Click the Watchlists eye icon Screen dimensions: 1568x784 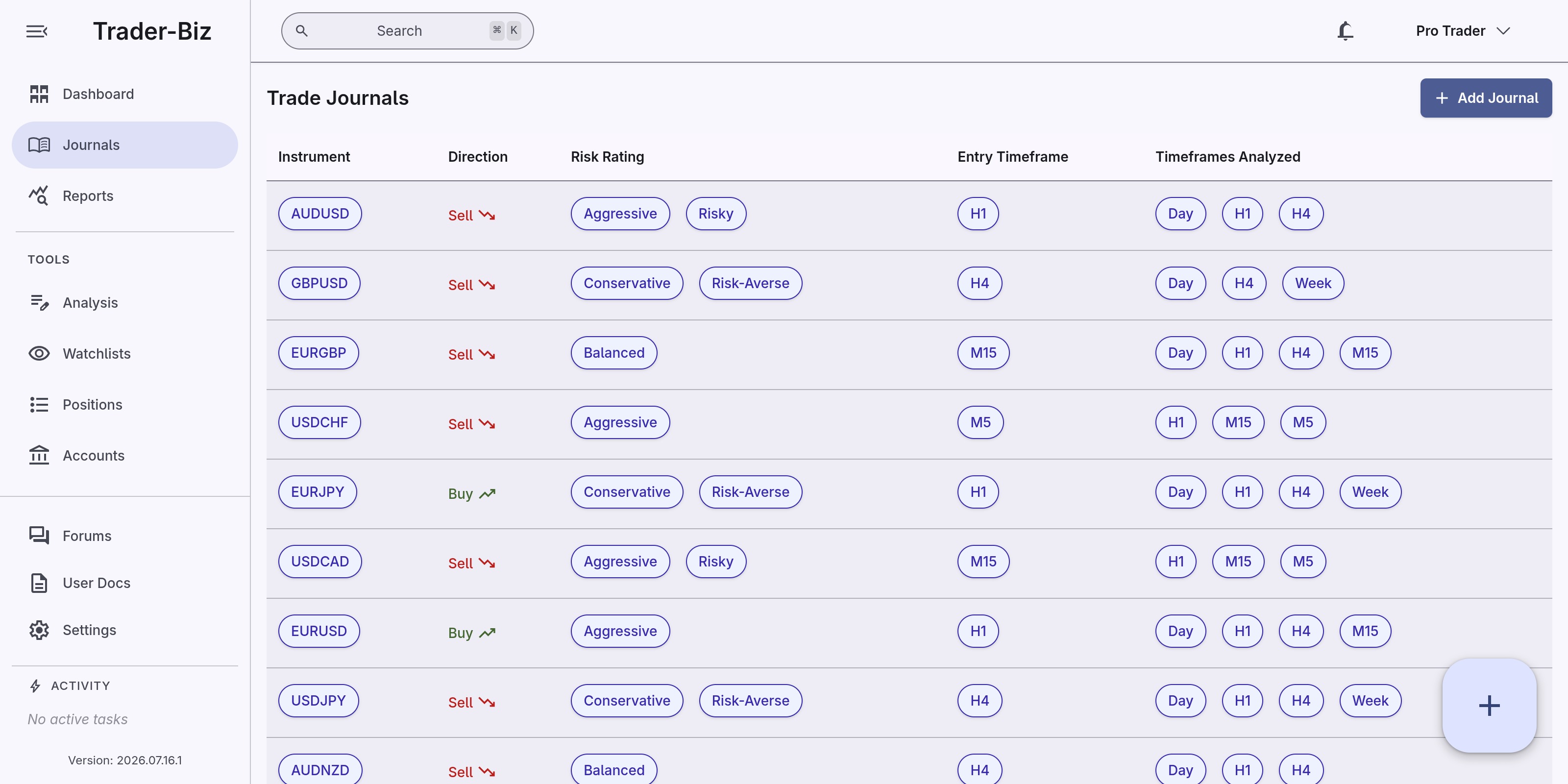pyautogui.click(x=39, y=354)
